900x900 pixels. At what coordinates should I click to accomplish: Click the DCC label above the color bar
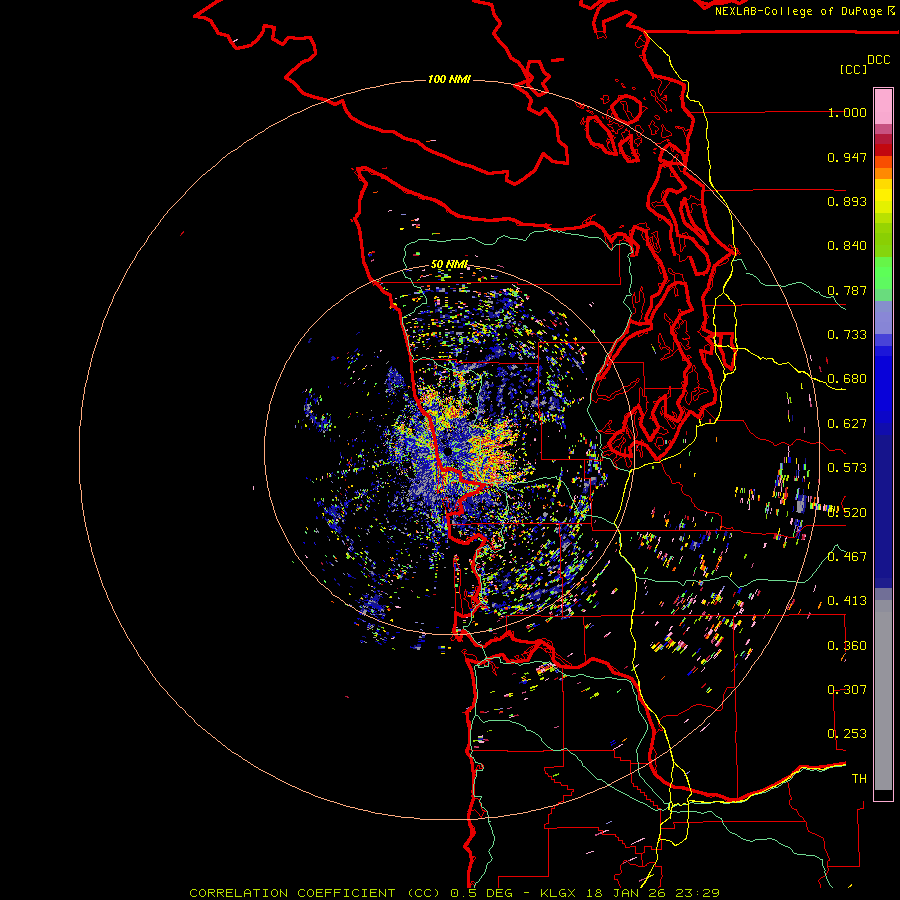pos(878,60)
